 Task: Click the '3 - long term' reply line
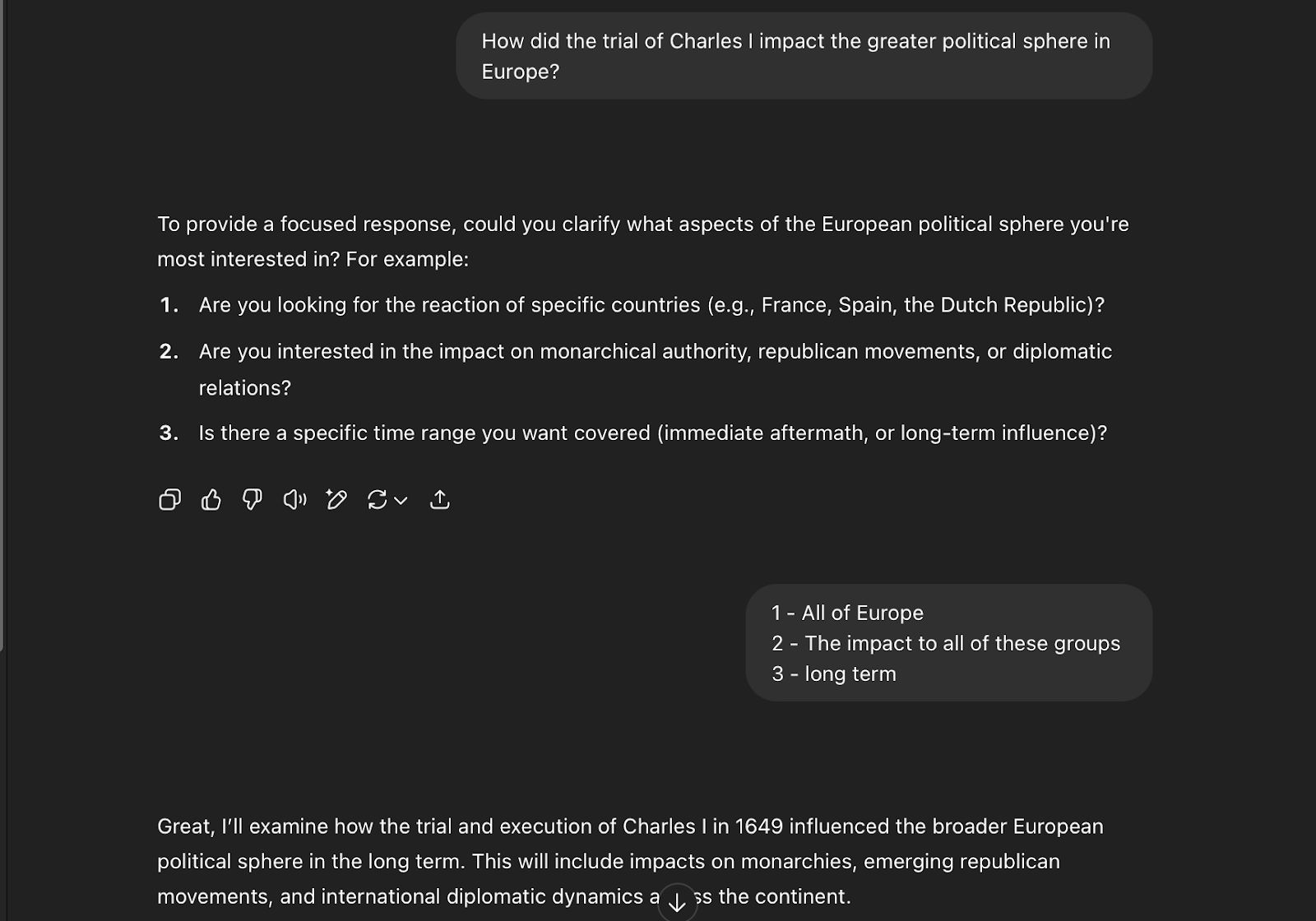[x=833, y=673]
